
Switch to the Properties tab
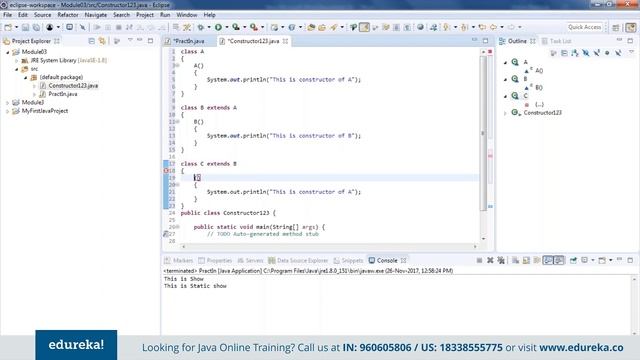coord(215,260)
